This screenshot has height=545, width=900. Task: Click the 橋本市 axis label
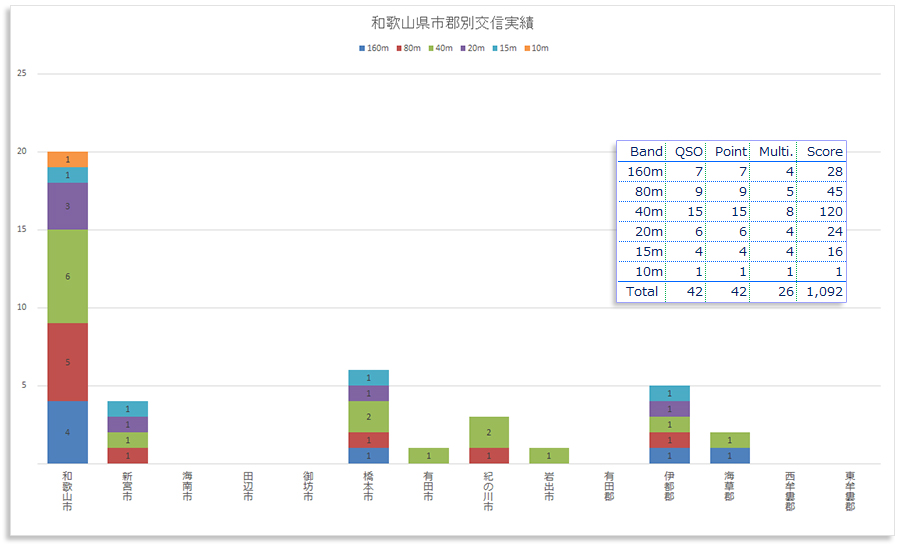pyautogui.click(x=369, y=488)
